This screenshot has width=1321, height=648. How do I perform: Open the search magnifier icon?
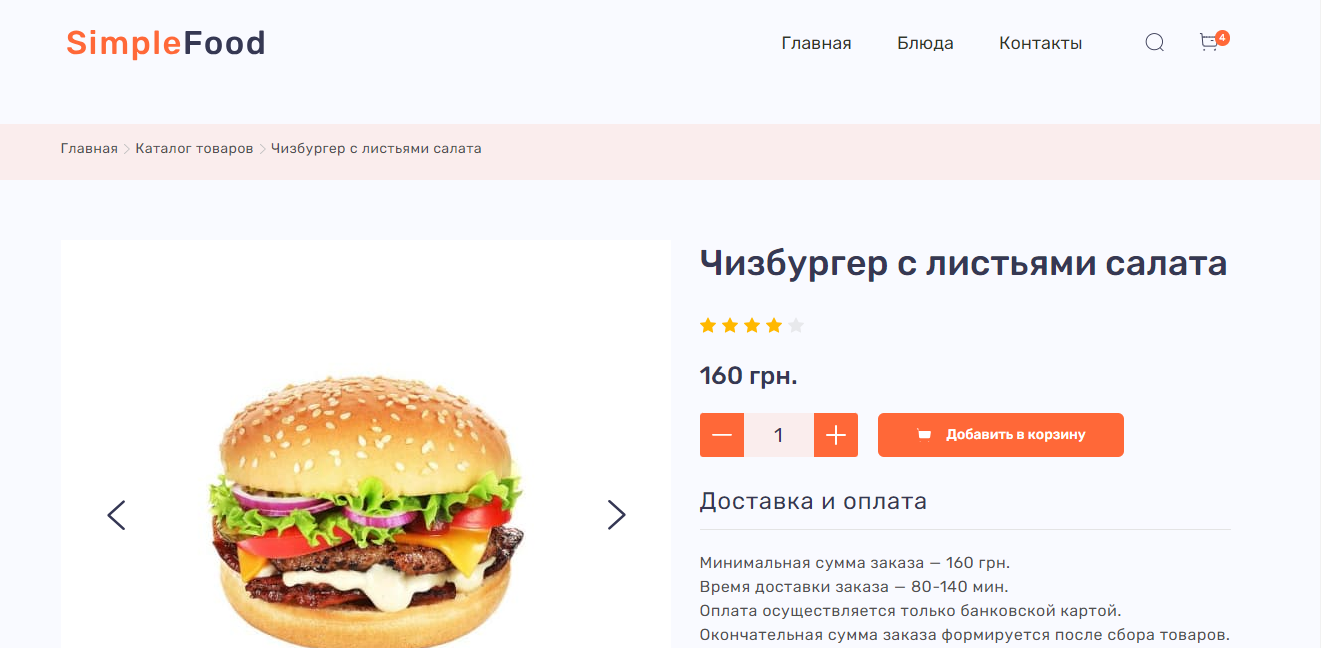1154,42
